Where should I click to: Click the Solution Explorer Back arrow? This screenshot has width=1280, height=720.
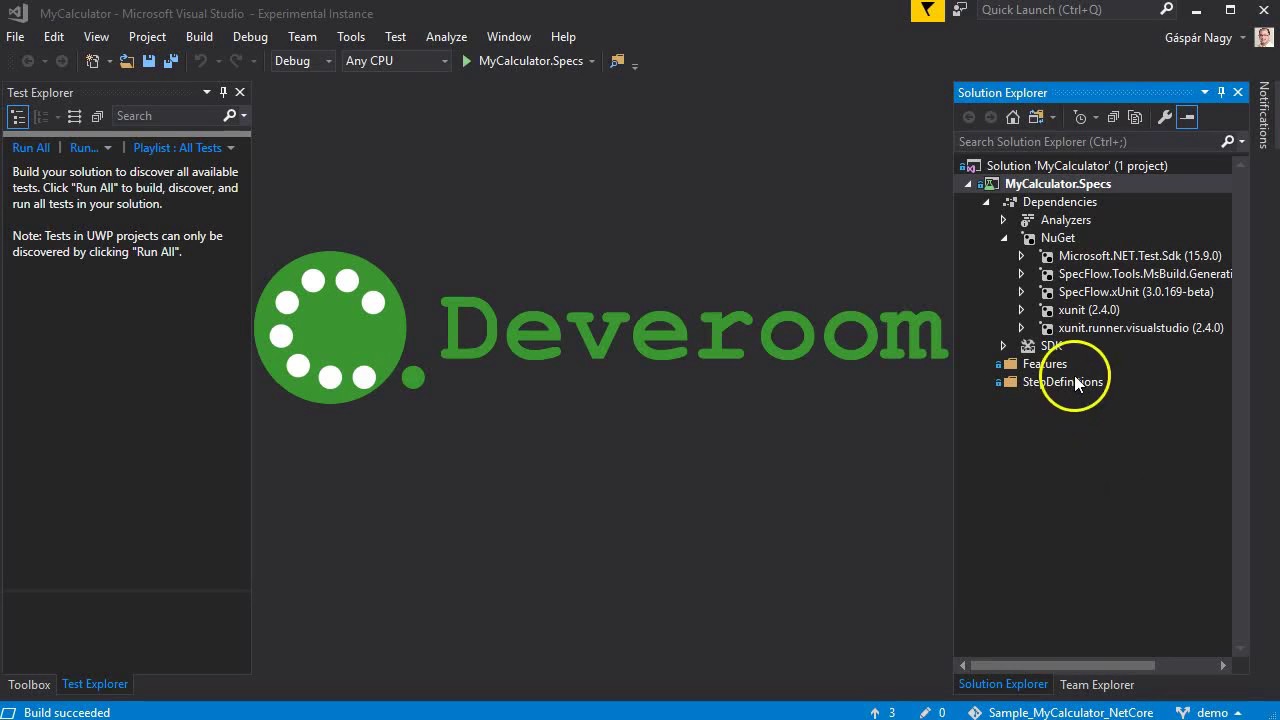coord(968,117)
